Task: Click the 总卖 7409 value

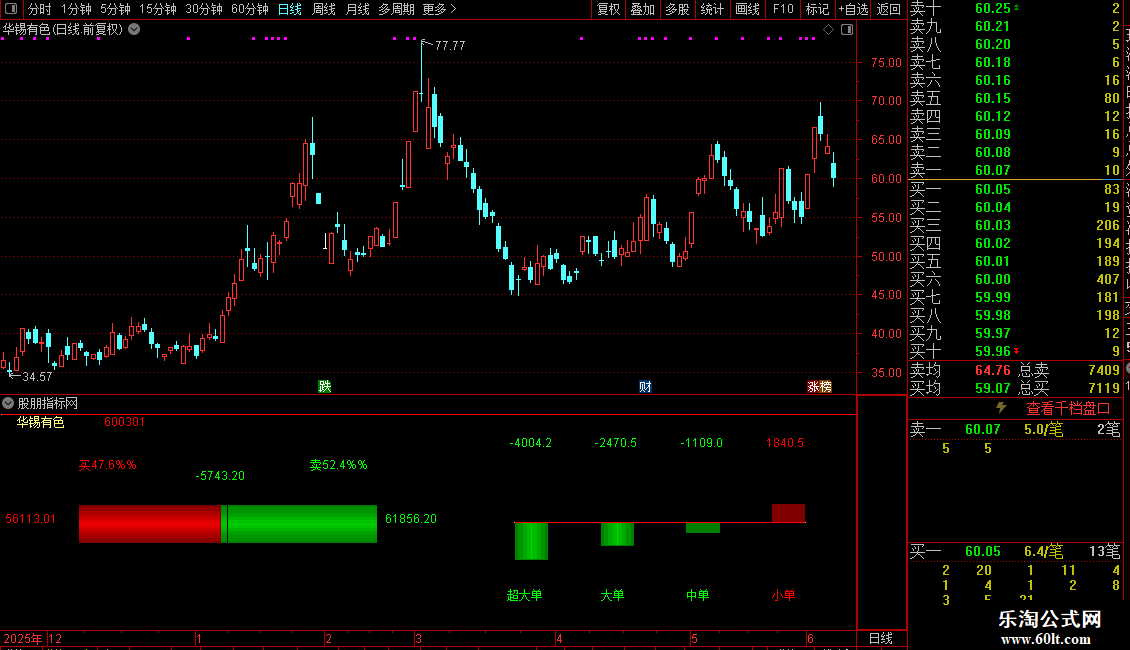Action: (x=1103, y=370)
